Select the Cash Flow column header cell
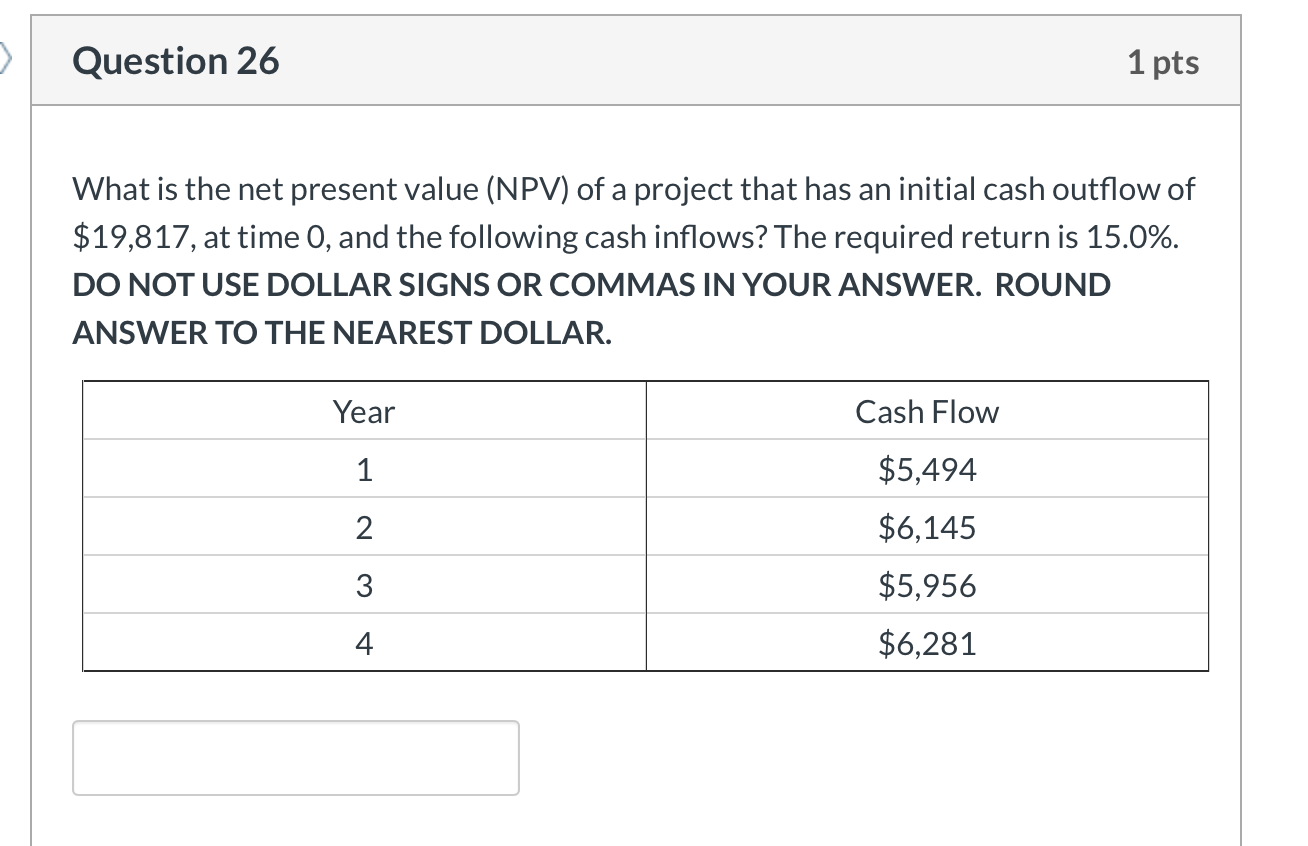1308x846 pixels. coord(926,411)
